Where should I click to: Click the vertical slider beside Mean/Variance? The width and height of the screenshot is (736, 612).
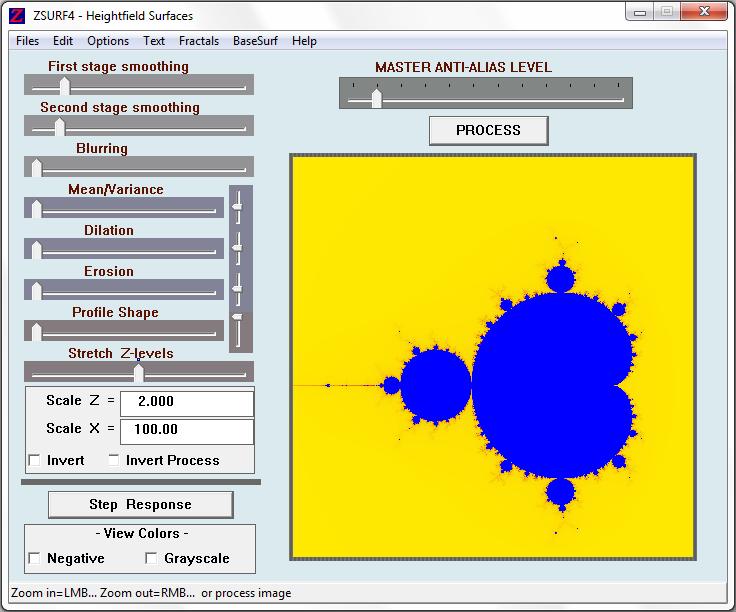coord(238,206)
